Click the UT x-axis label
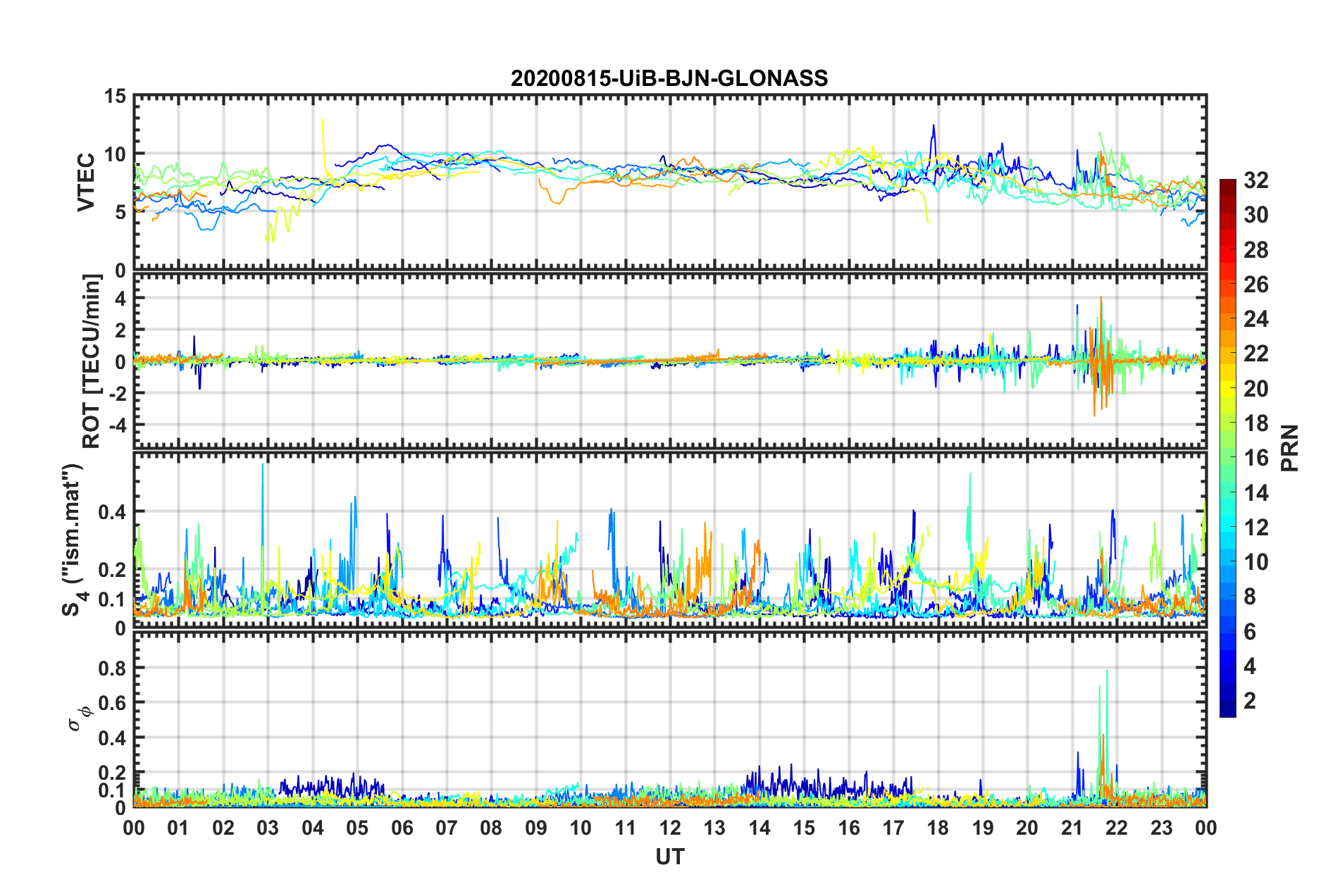 tap(670, 857)
